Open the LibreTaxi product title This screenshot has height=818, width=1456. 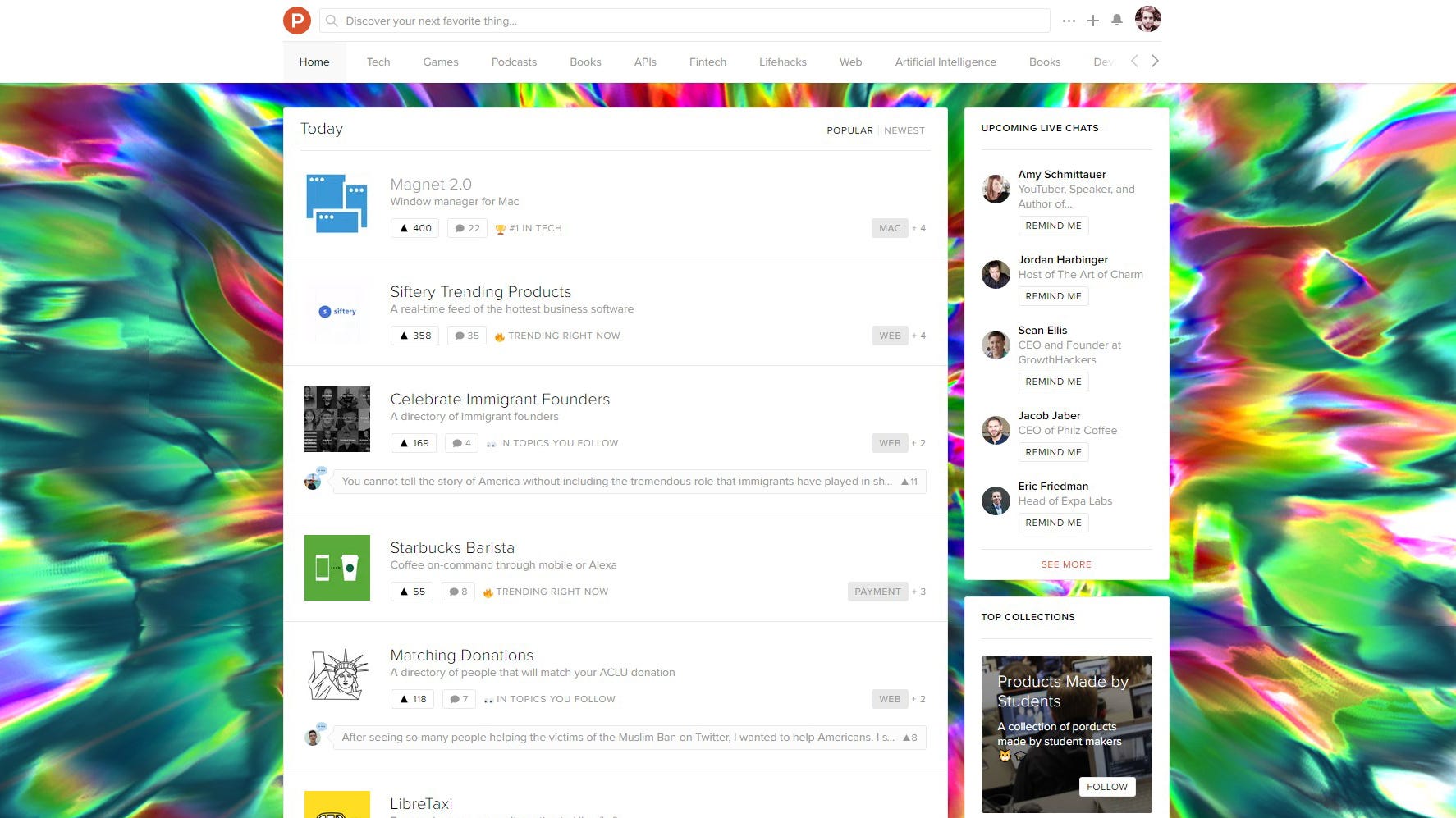coord(421,804)
